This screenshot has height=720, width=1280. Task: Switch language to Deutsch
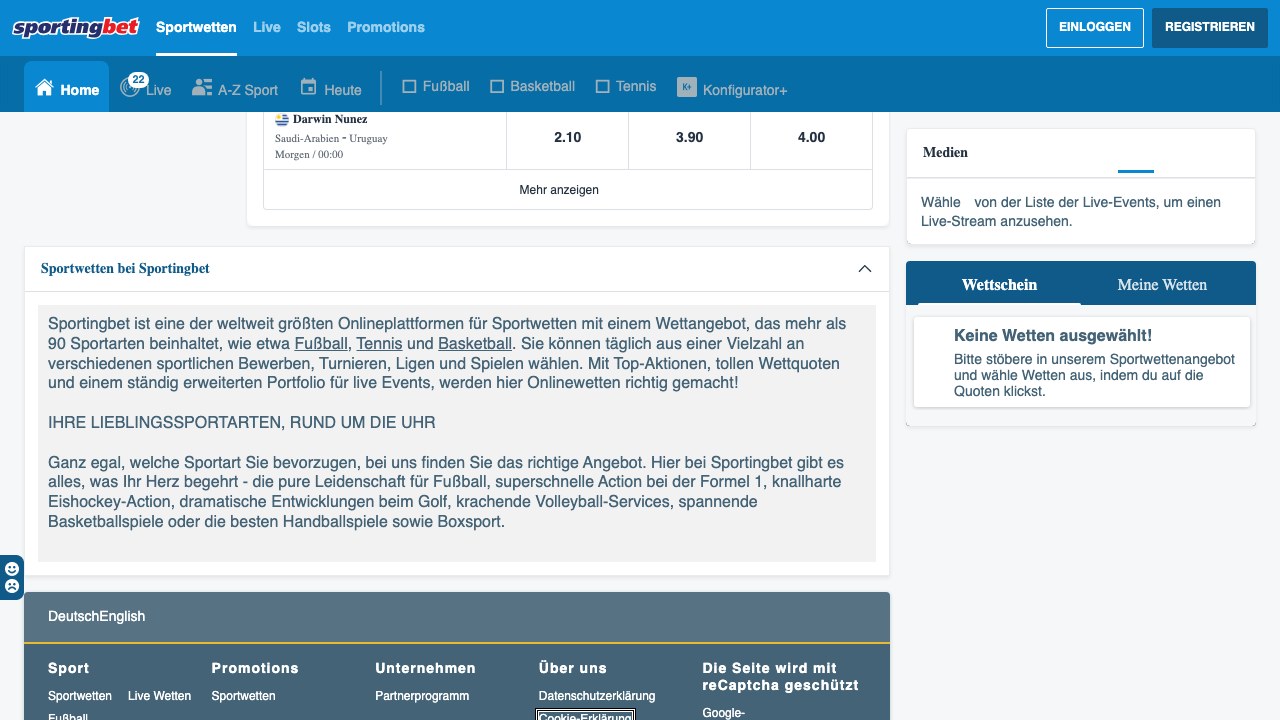click(73, 616)
